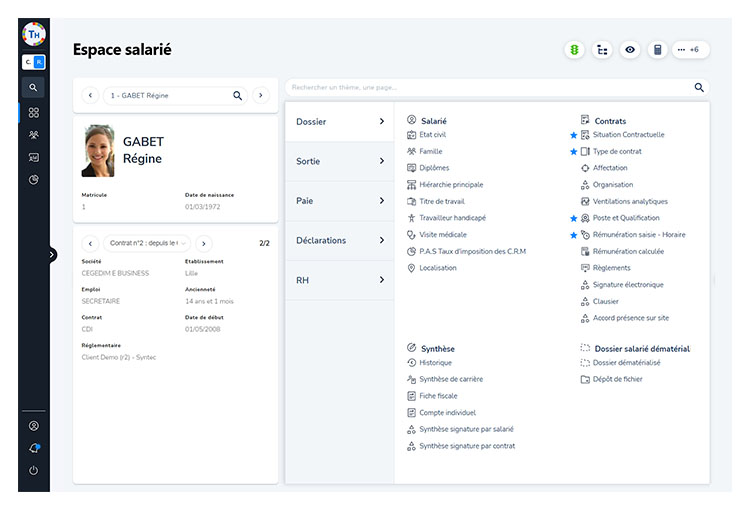
Task: Toggle the eye visibility button
Action: 630,49
